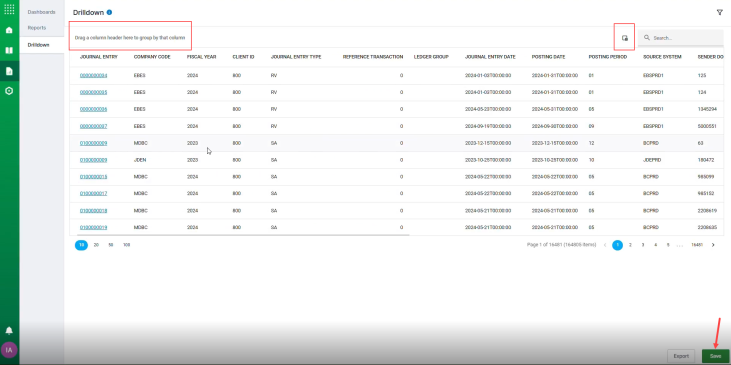Set page size to 10

point(81,245)
